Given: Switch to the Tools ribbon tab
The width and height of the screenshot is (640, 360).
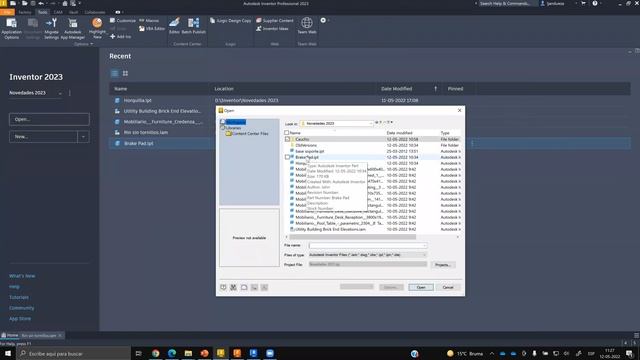Looking at the screenshot, I should pyautogui.click(x=42, y=12).
